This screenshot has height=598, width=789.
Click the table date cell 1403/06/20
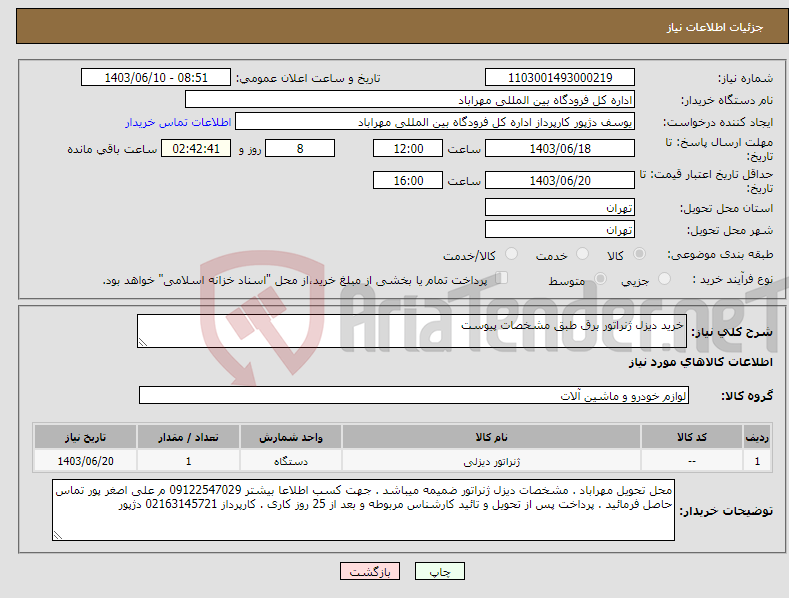[85, 461]
